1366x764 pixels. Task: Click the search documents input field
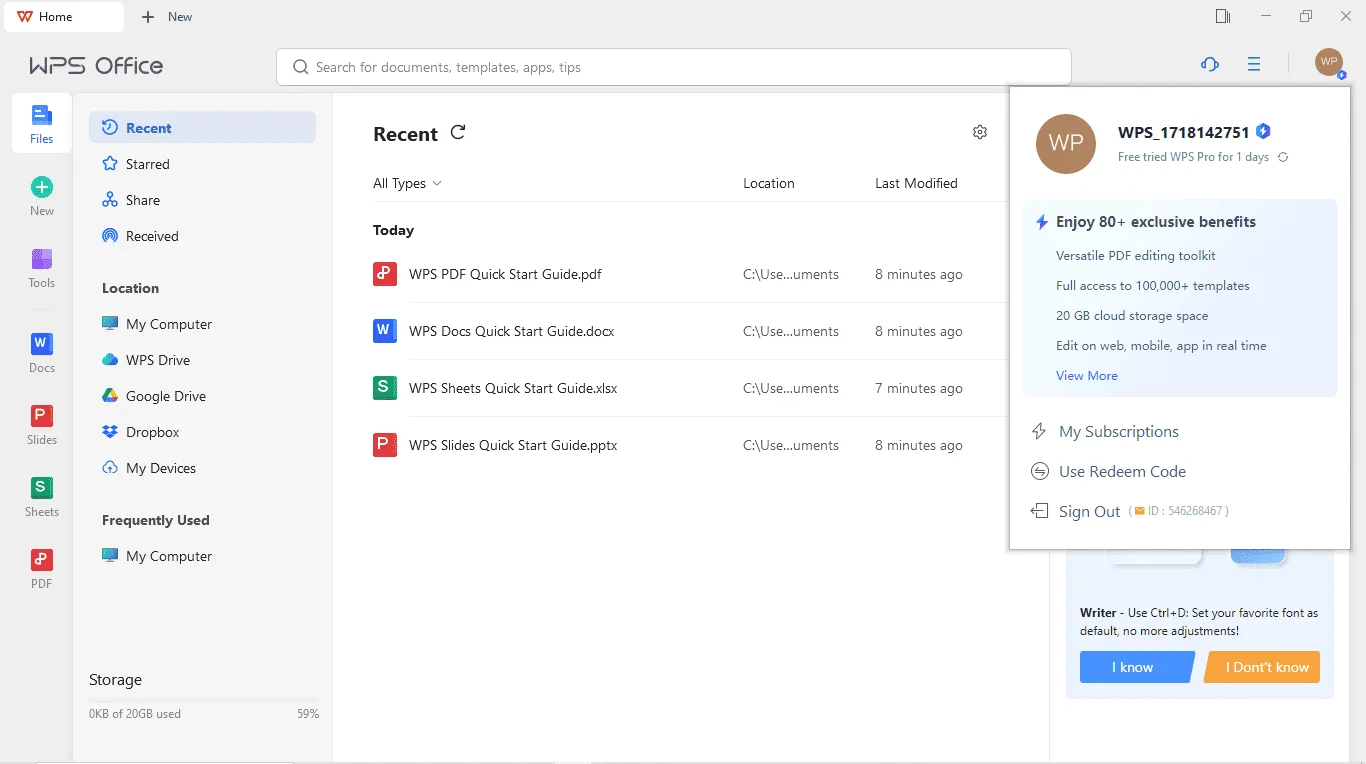(x=673, y=67)
